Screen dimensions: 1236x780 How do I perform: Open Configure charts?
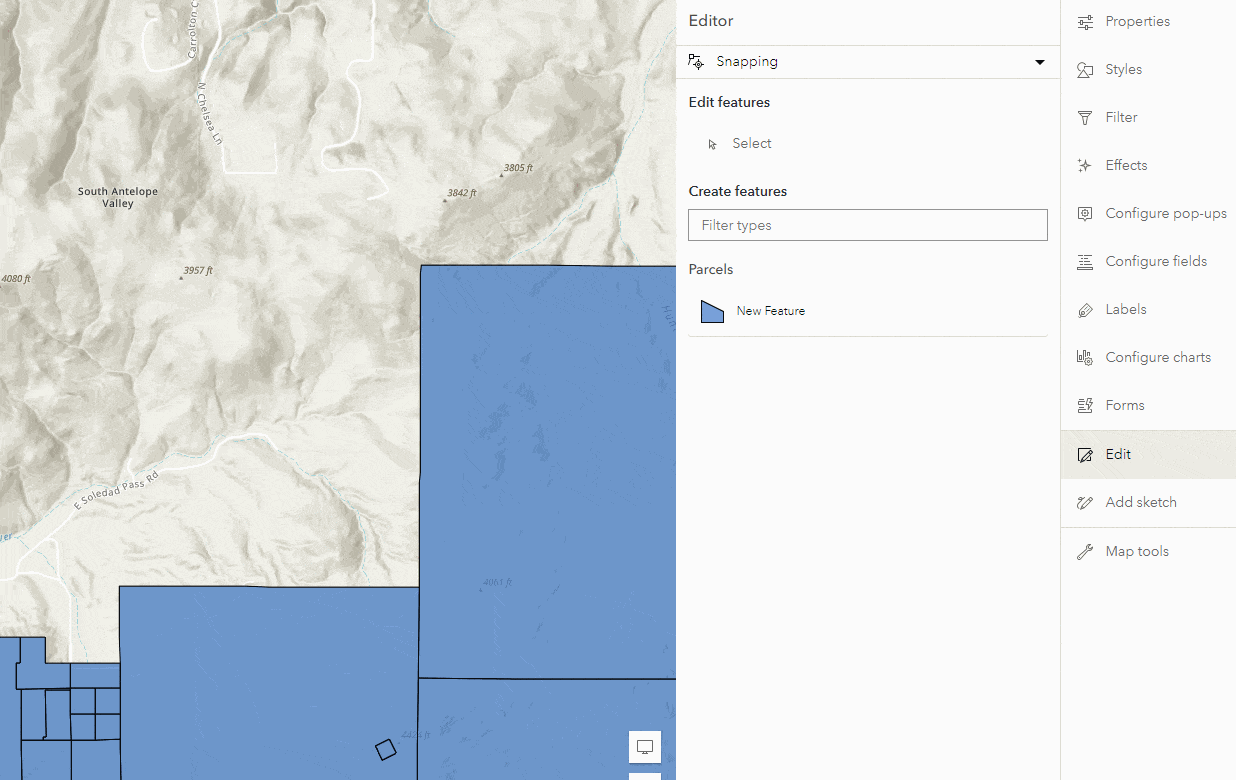pyautogui.click(x=1157, y=357)
